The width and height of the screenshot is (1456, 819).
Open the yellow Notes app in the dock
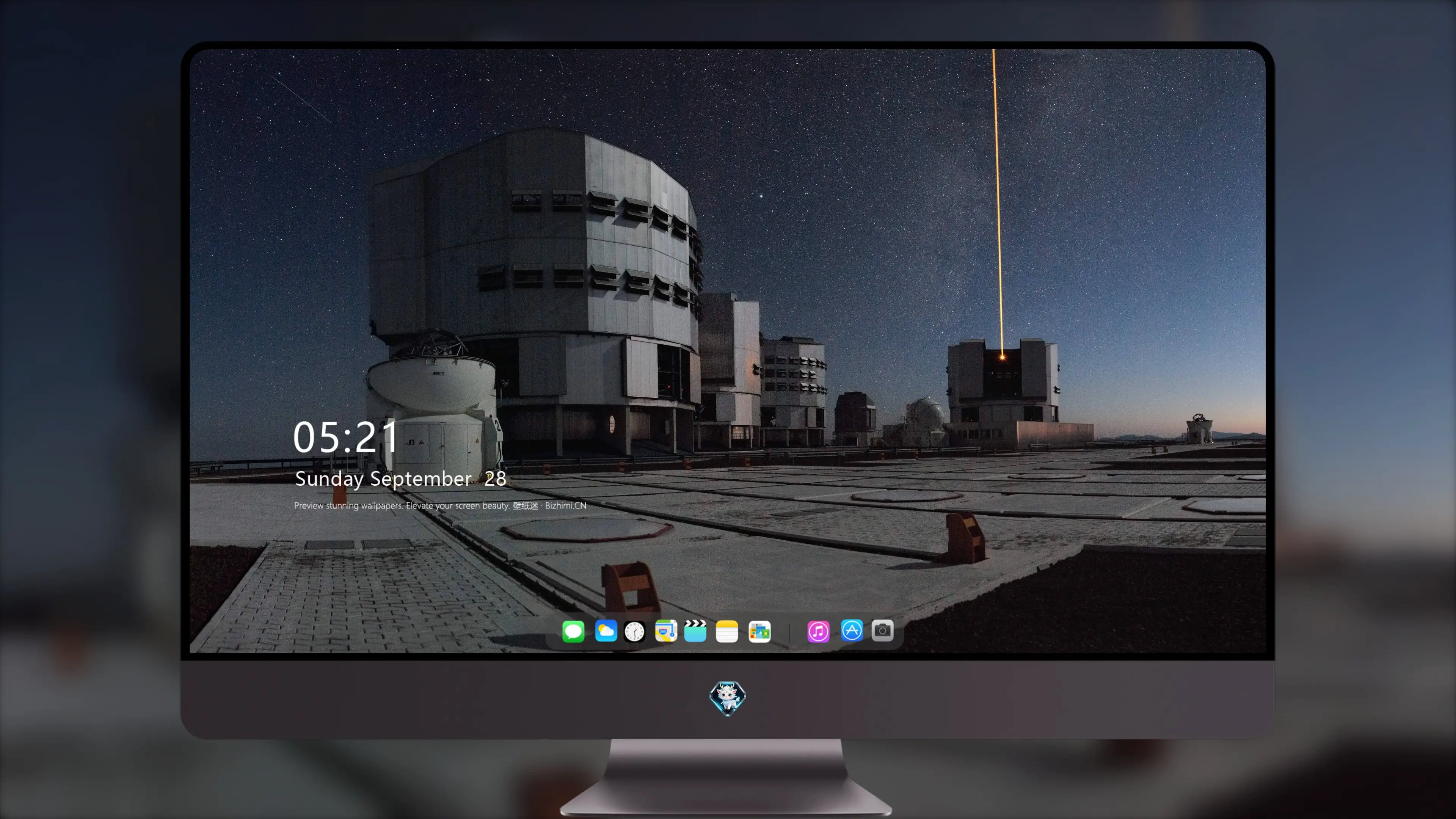coord(727,631)
